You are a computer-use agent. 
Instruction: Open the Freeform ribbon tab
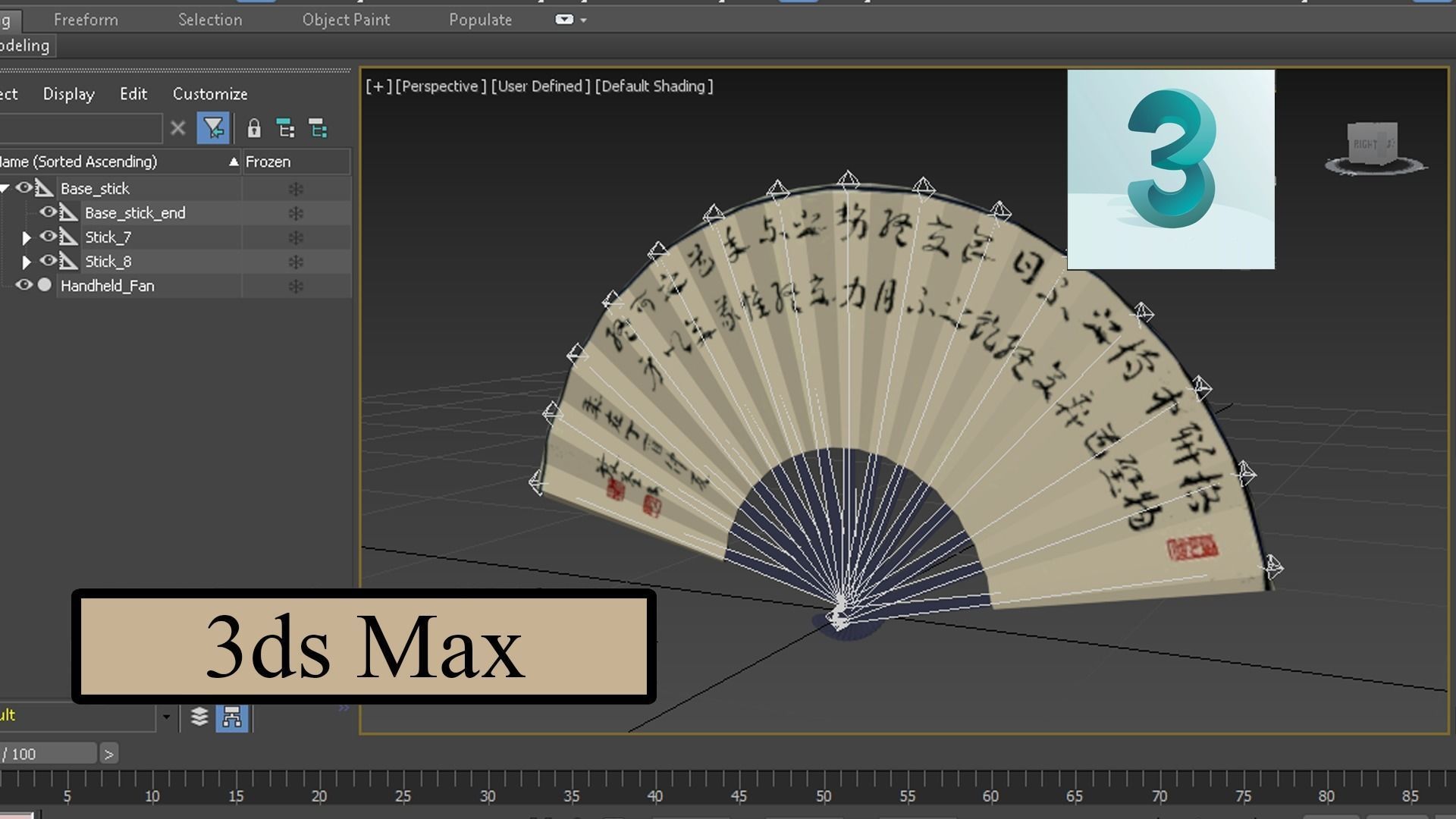(86, 20)
